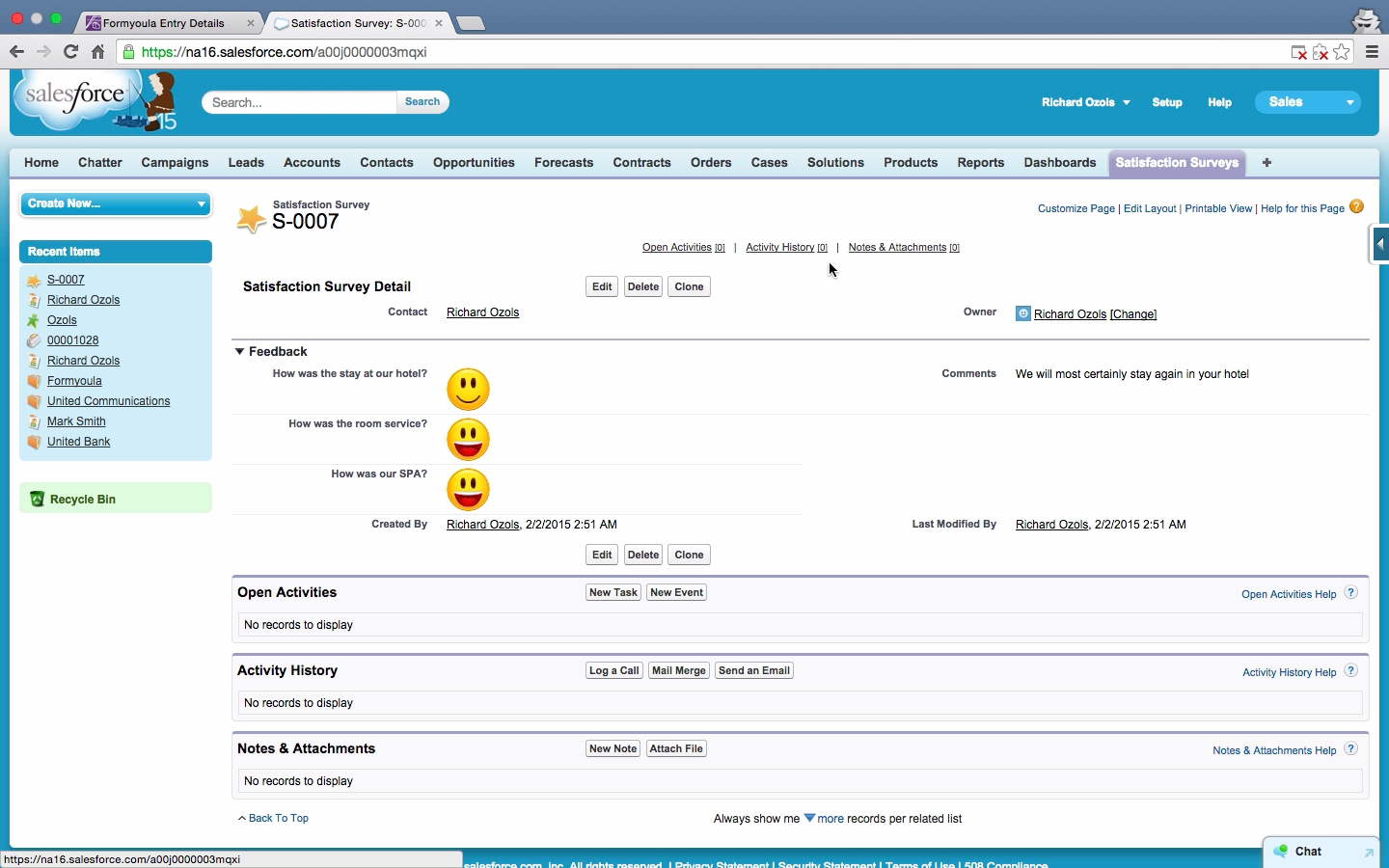Click browser forward arrow
This screenshot has height=868, width=1389.
coord(43,52)
